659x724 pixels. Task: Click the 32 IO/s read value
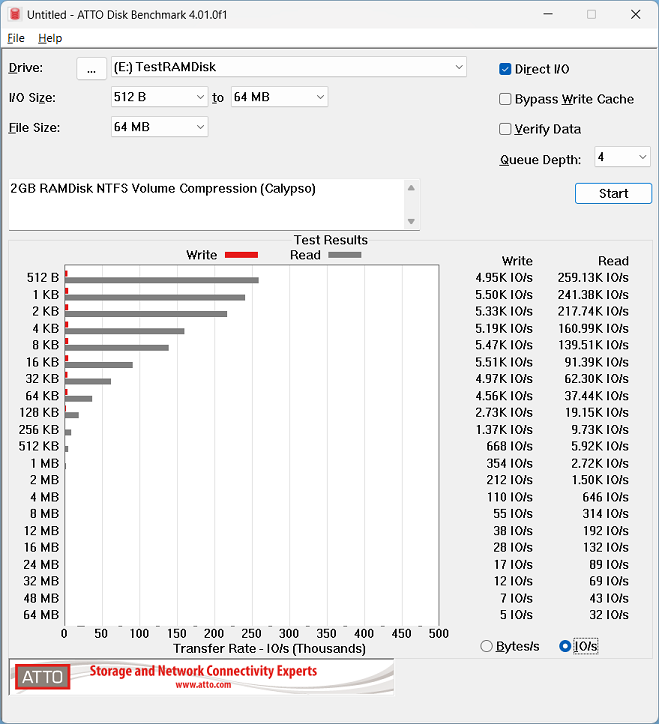(x=609, y=615)
